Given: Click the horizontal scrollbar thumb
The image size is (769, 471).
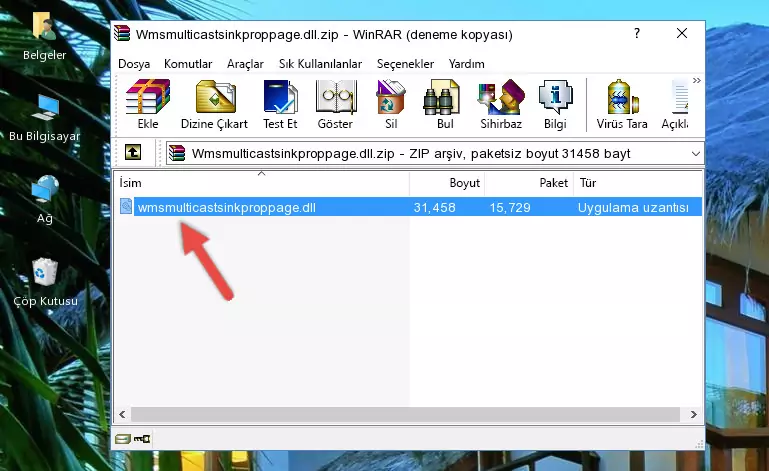Looking at the screenshot, I should click(405, 414).
